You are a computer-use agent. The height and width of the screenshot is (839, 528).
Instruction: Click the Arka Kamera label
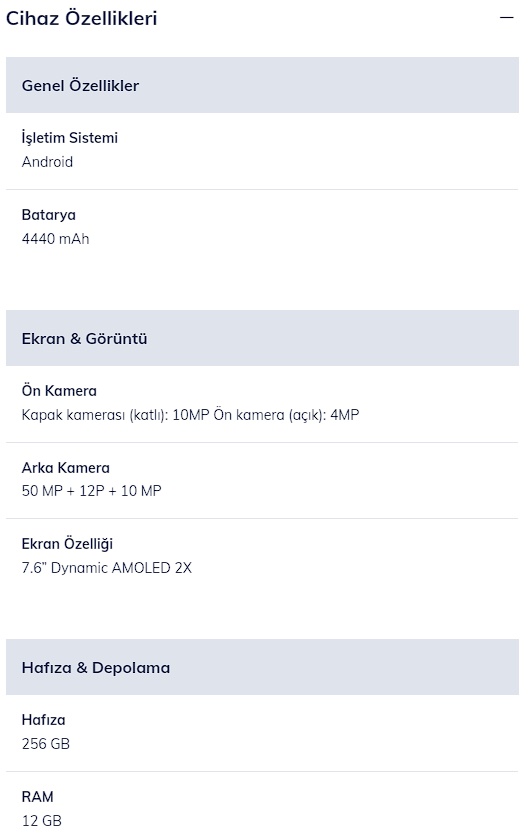(65, 468)
